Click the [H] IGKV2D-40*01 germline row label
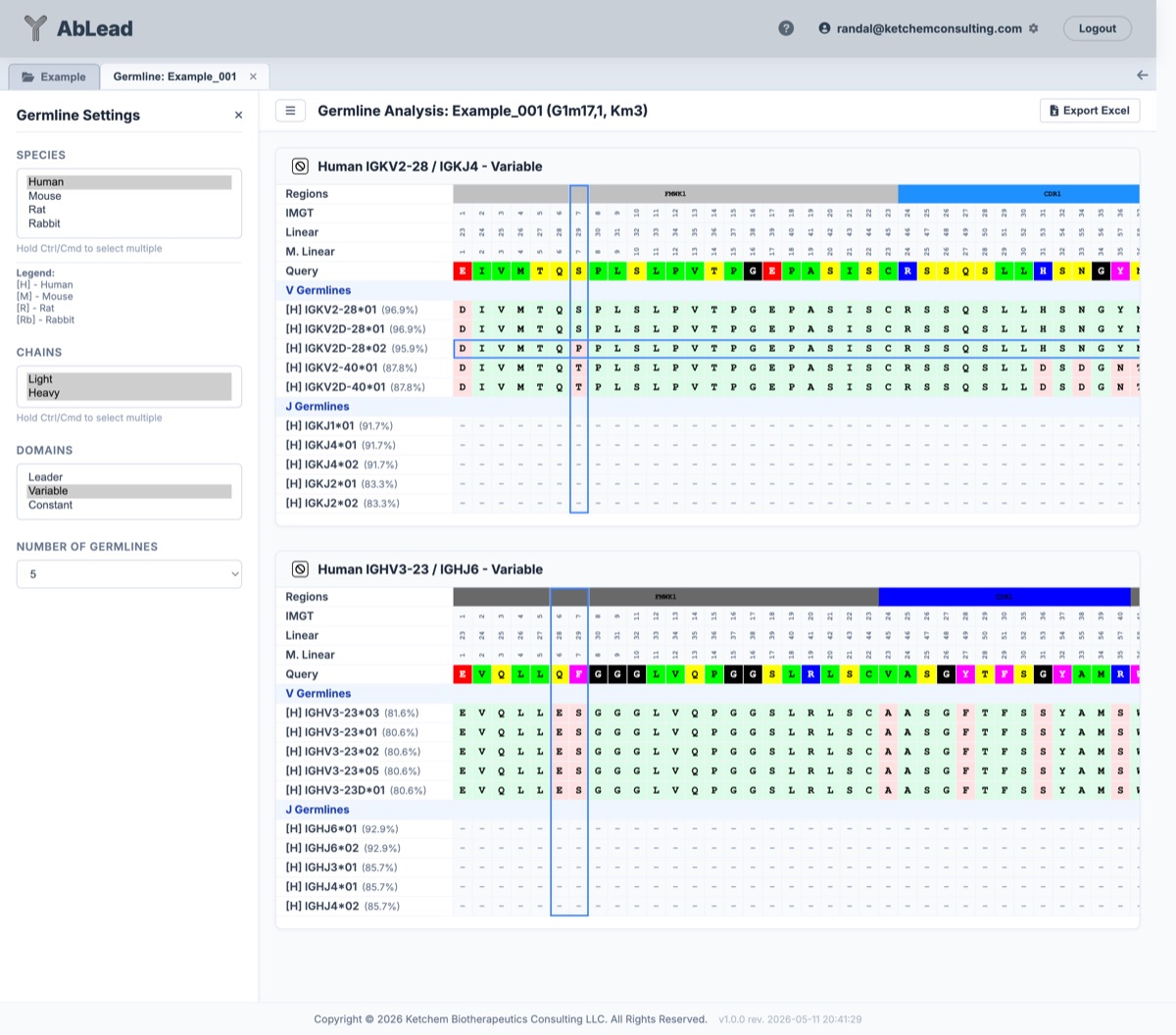The width and height of the screenshot is (1176, 1035). click(356, 387)
